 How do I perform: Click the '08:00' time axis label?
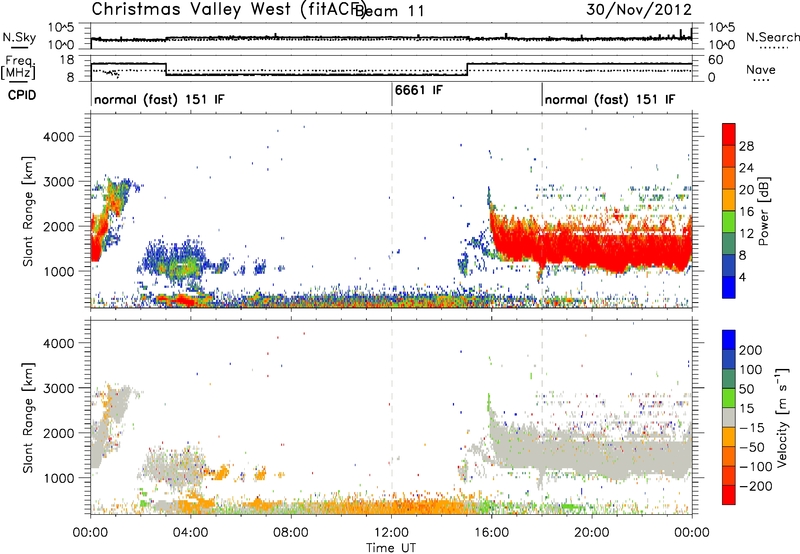tap(291, 533)
